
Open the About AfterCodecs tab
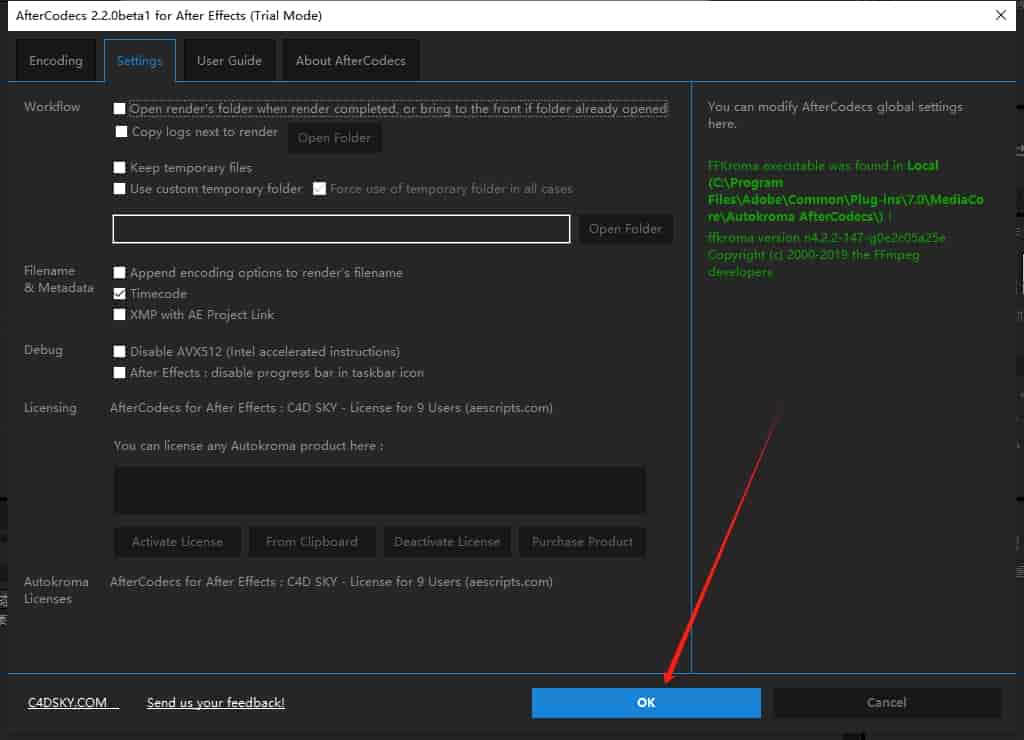pyautogui.click(x=351, y=61)
